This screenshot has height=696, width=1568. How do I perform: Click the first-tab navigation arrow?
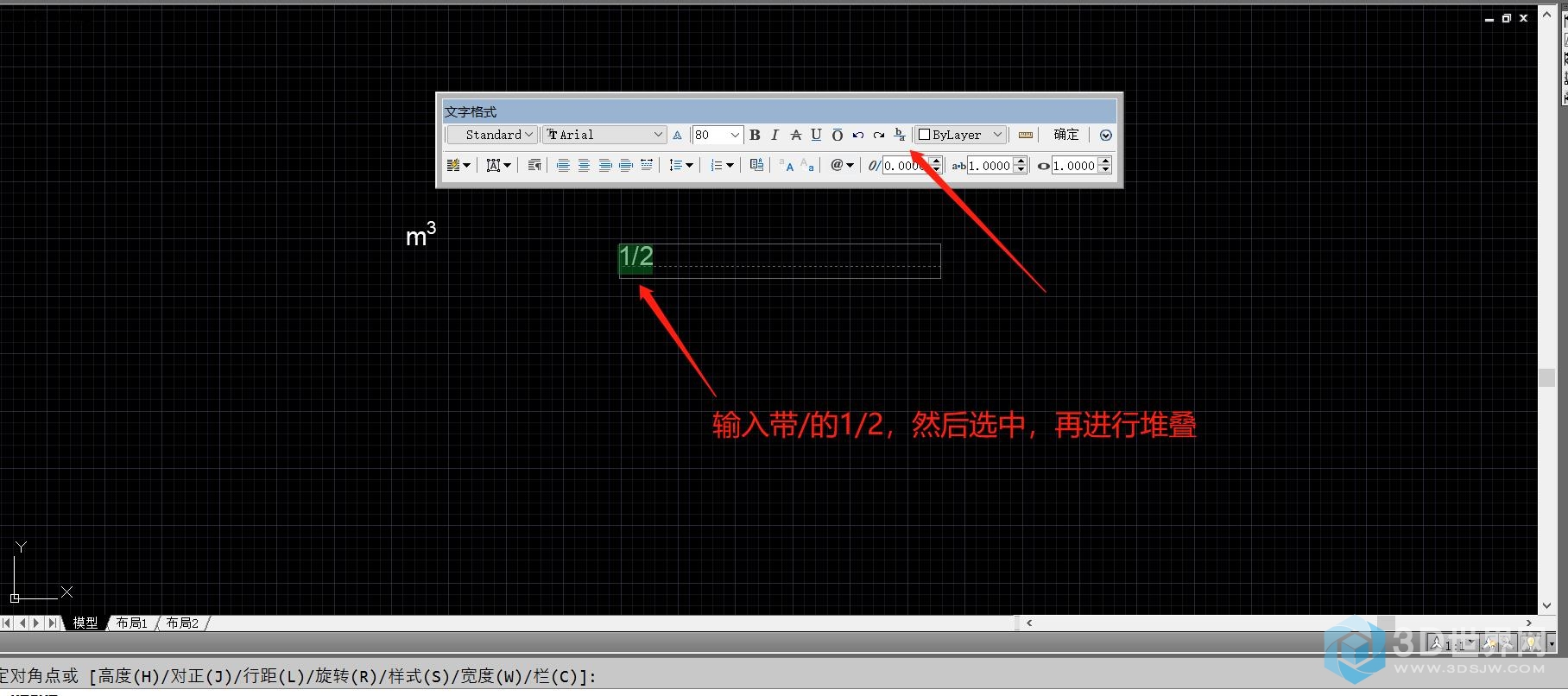[7, 623]
